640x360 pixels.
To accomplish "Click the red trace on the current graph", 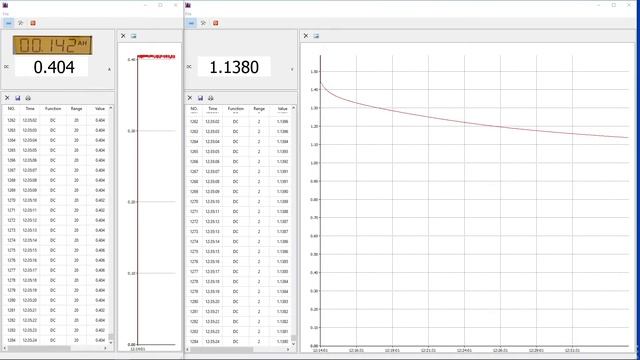I will (156, 56).
